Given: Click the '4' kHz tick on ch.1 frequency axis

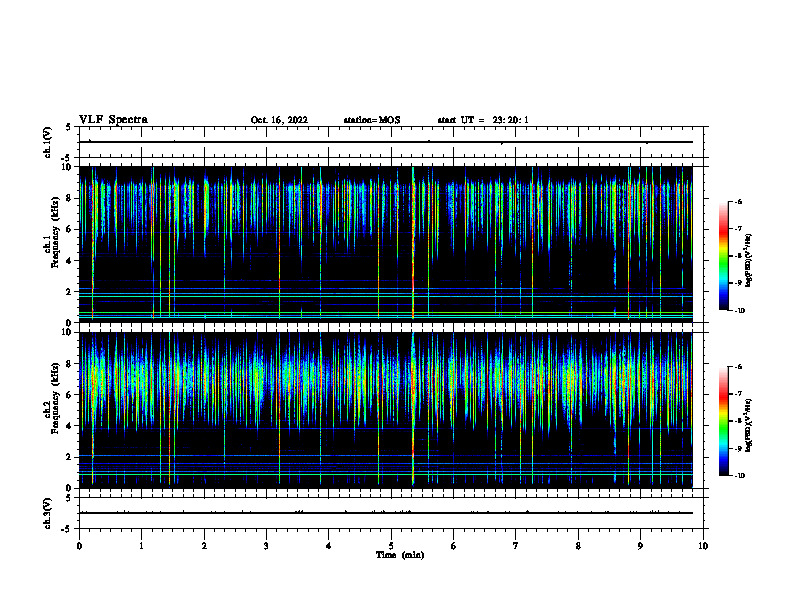Looking at the screenshot, I should (x=70, y=261).
